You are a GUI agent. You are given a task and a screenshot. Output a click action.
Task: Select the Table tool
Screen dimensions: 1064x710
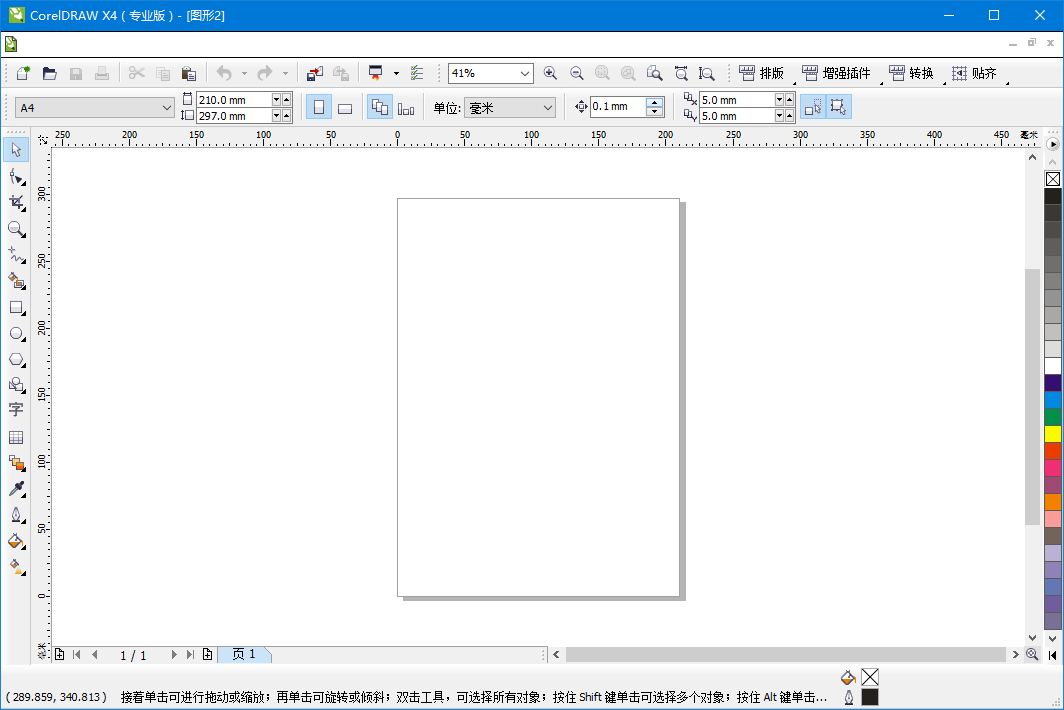point(16,437)
